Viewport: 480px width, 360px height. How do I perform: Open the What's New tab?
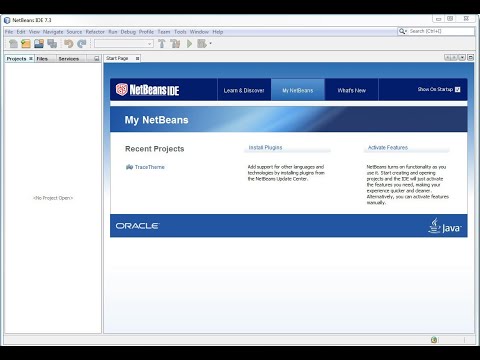(352, 90)
